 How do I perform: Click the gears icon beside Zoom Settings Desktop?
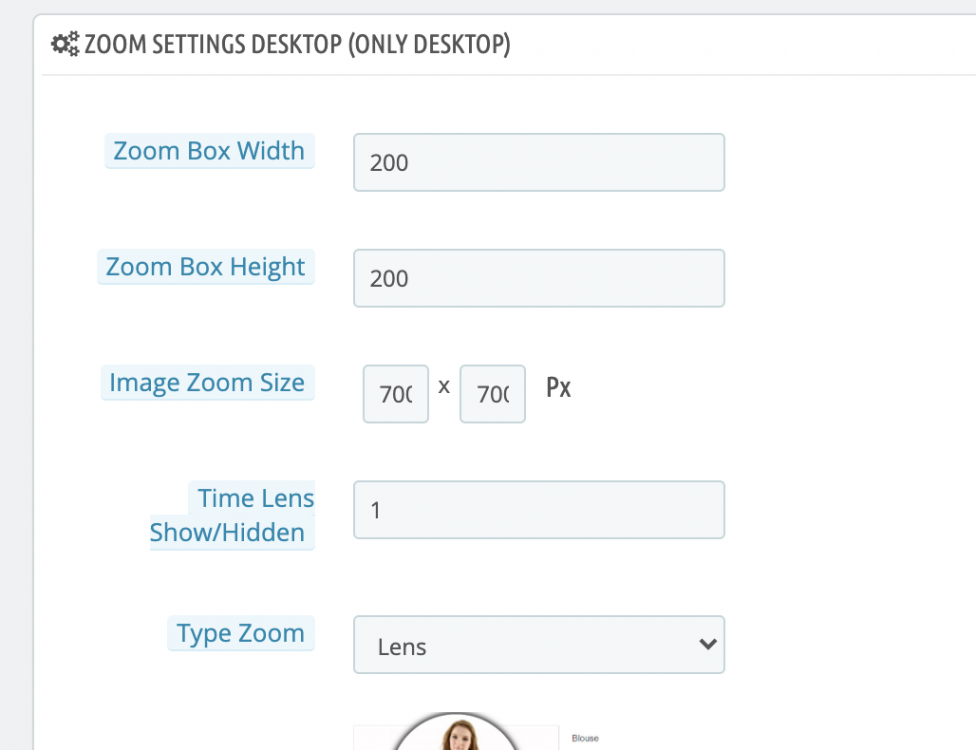(x=64, y=44)
